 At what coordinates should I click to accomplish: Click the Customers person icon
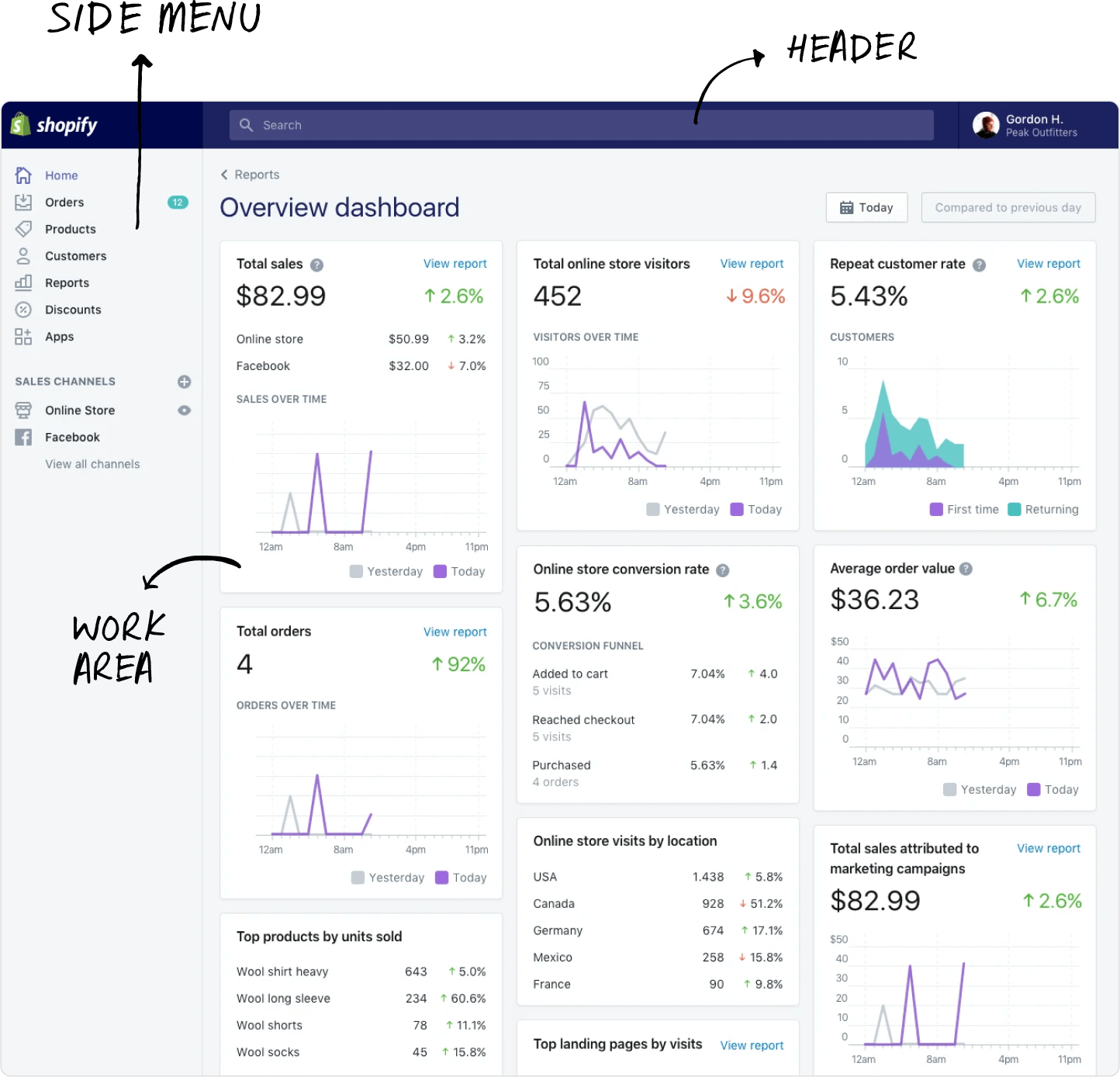point(23,256)
